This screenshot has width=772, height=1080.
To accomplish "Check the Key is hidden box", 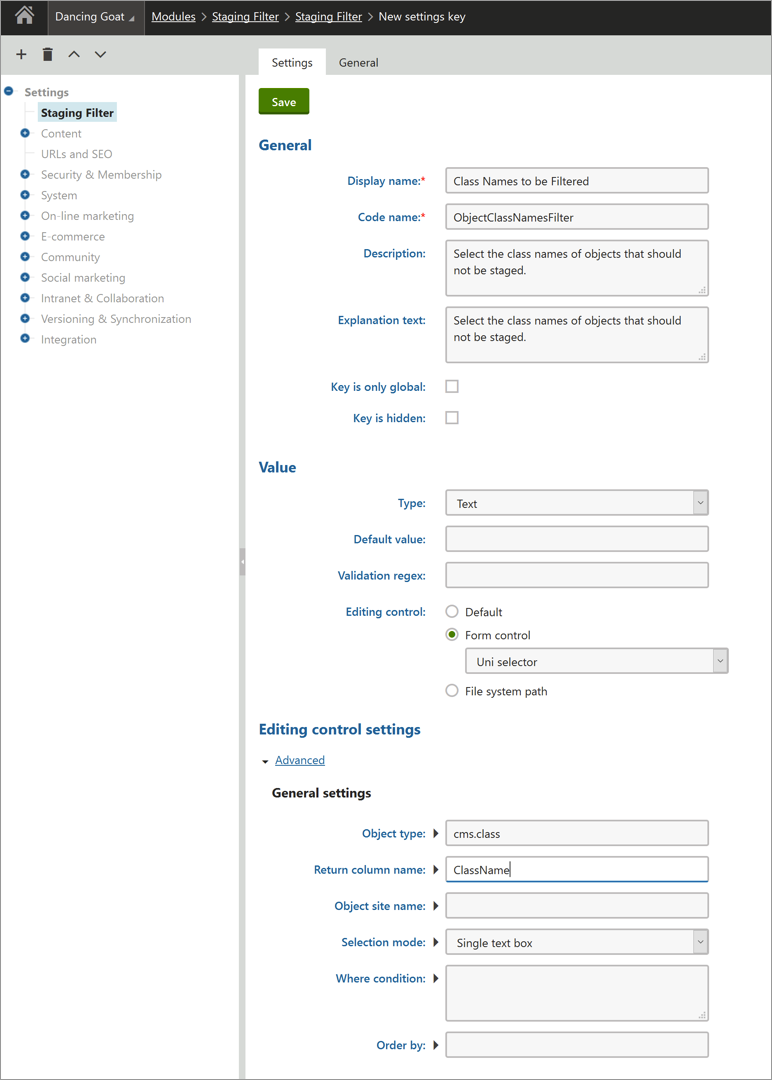I will point(452,417).
